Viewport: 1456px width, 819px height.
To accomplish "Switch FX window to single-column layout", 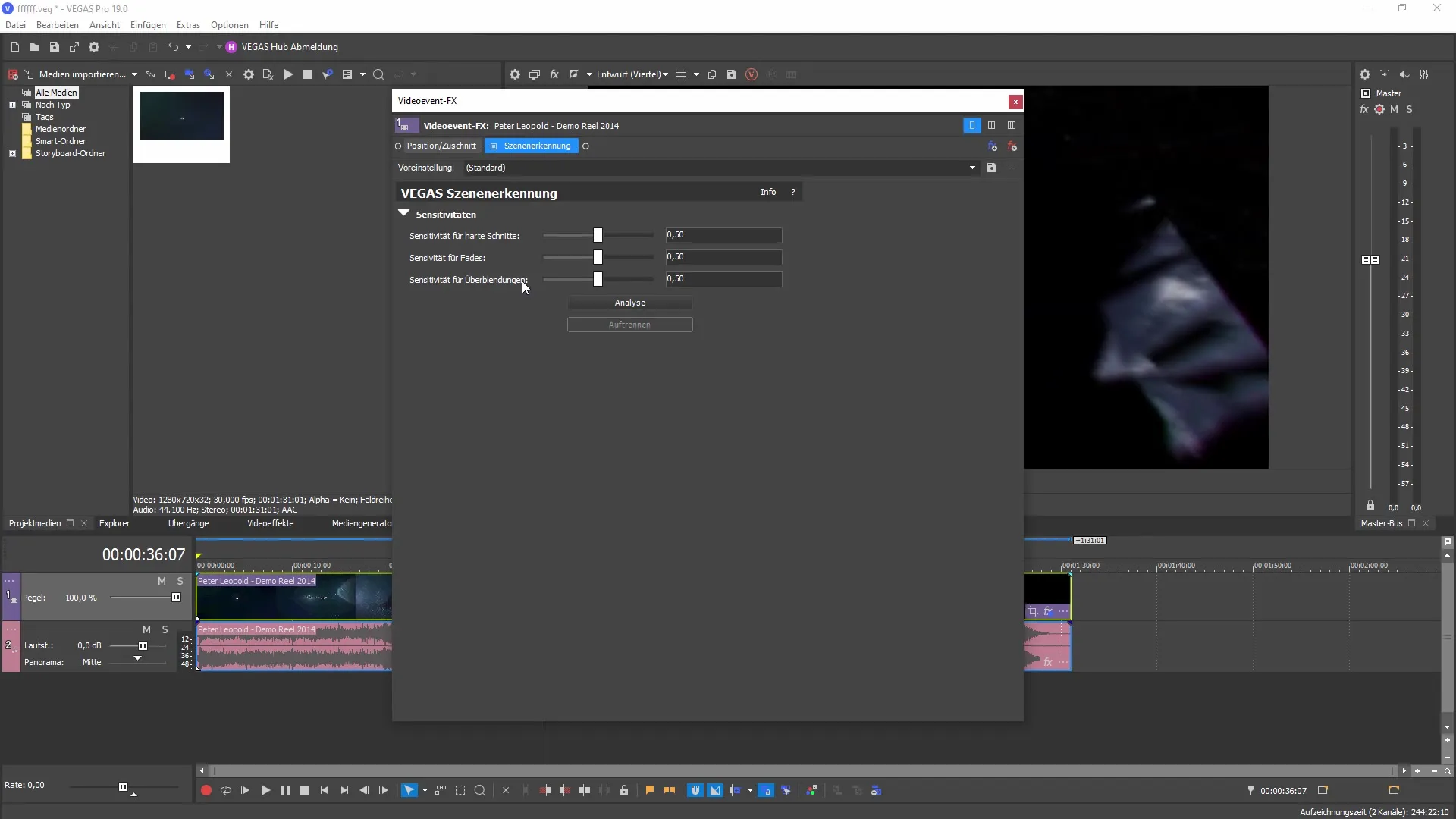I will point(971,125).
